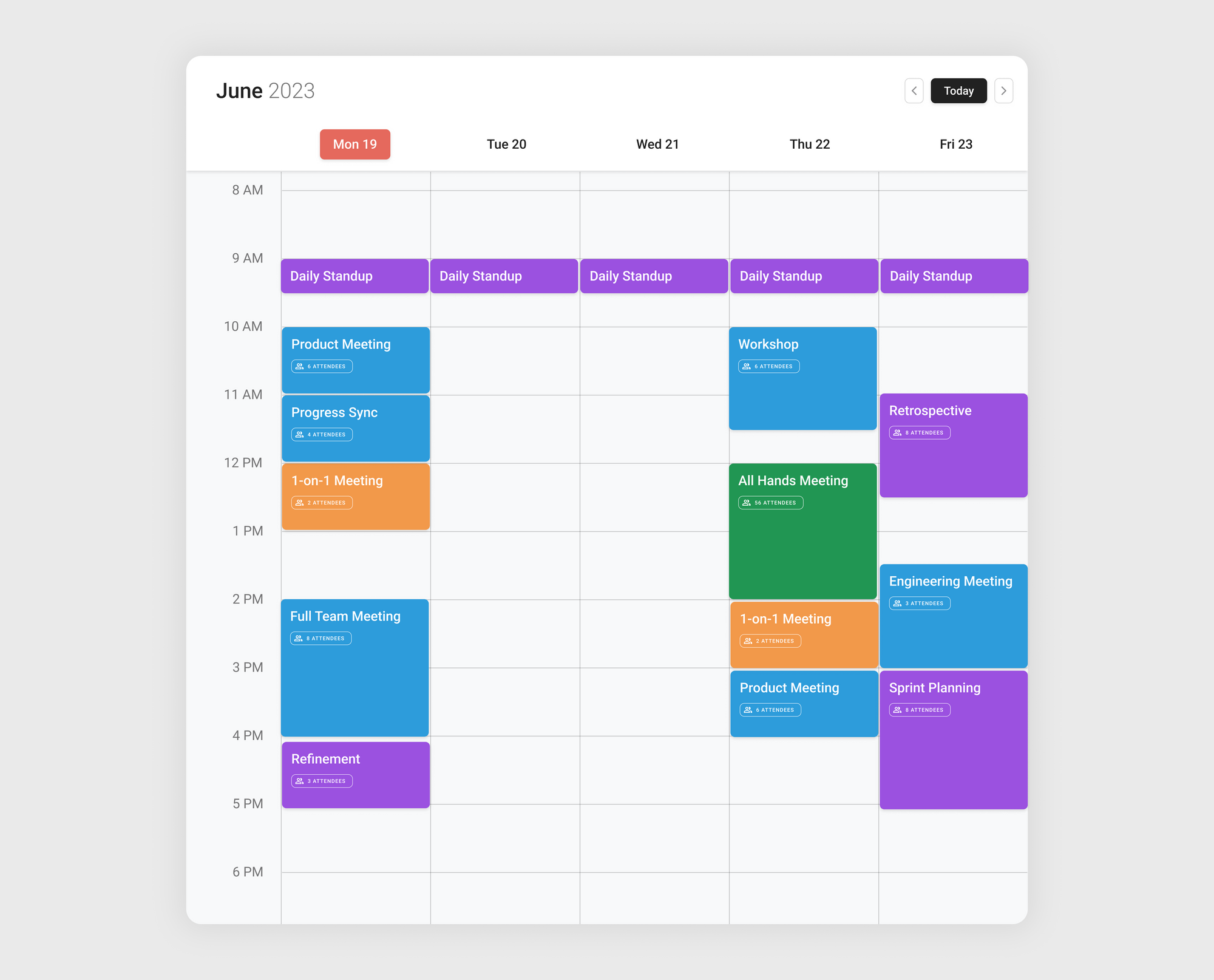Select Tue 20 day column header

tap(505, 144)
